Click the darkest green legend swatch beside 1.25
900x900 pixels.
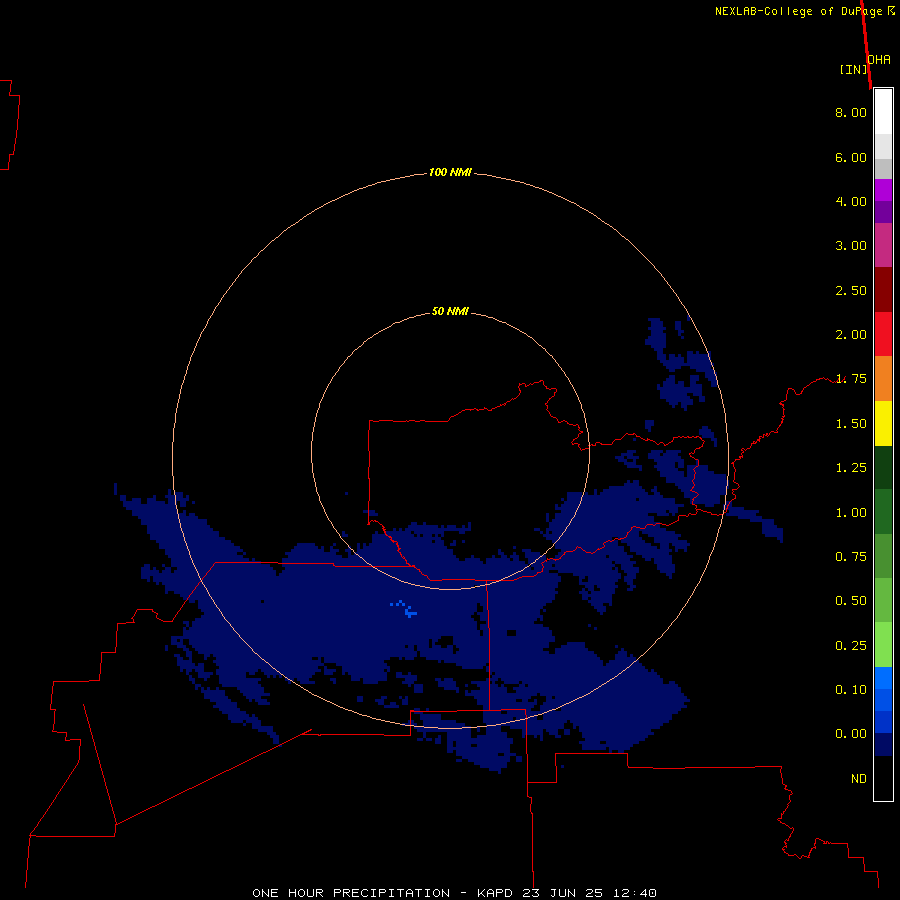pyautogui.click(x=883, y=467)
